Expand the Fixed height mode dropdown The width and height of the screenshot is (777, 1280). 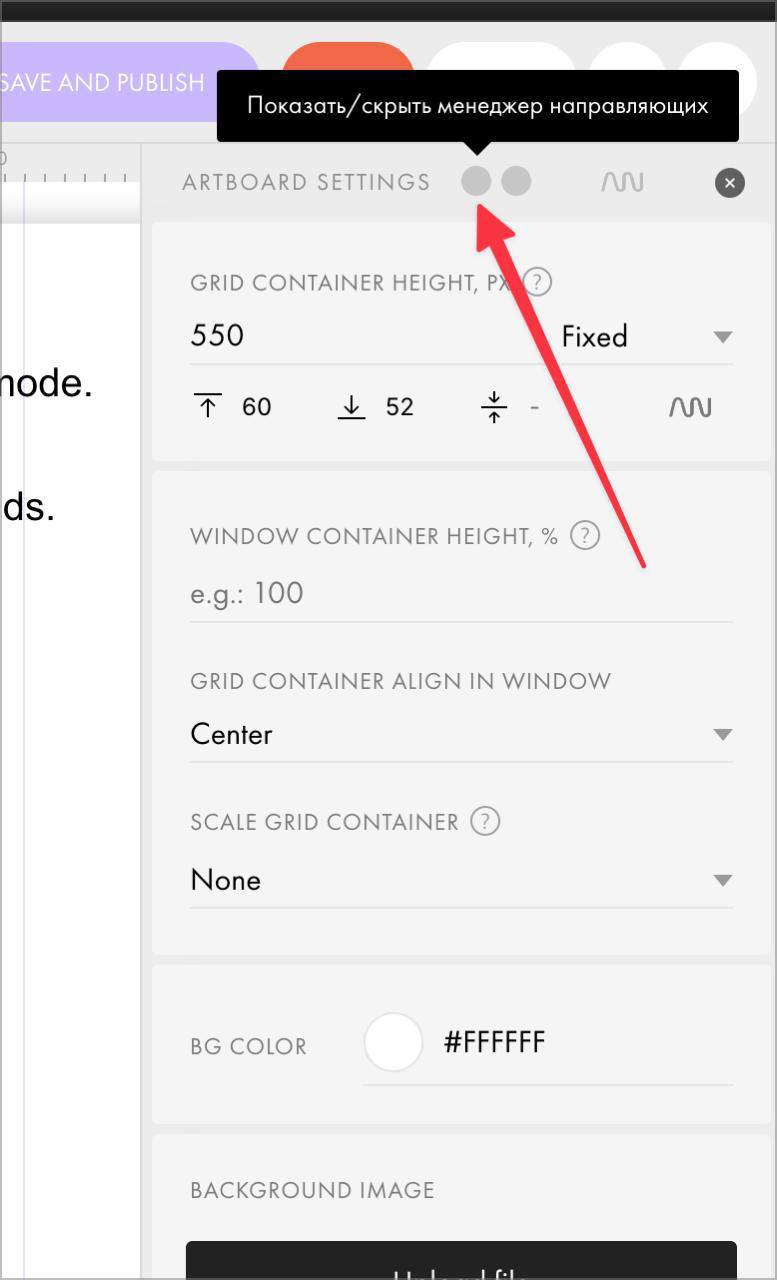pyautogui.click(x=647, y=336)
